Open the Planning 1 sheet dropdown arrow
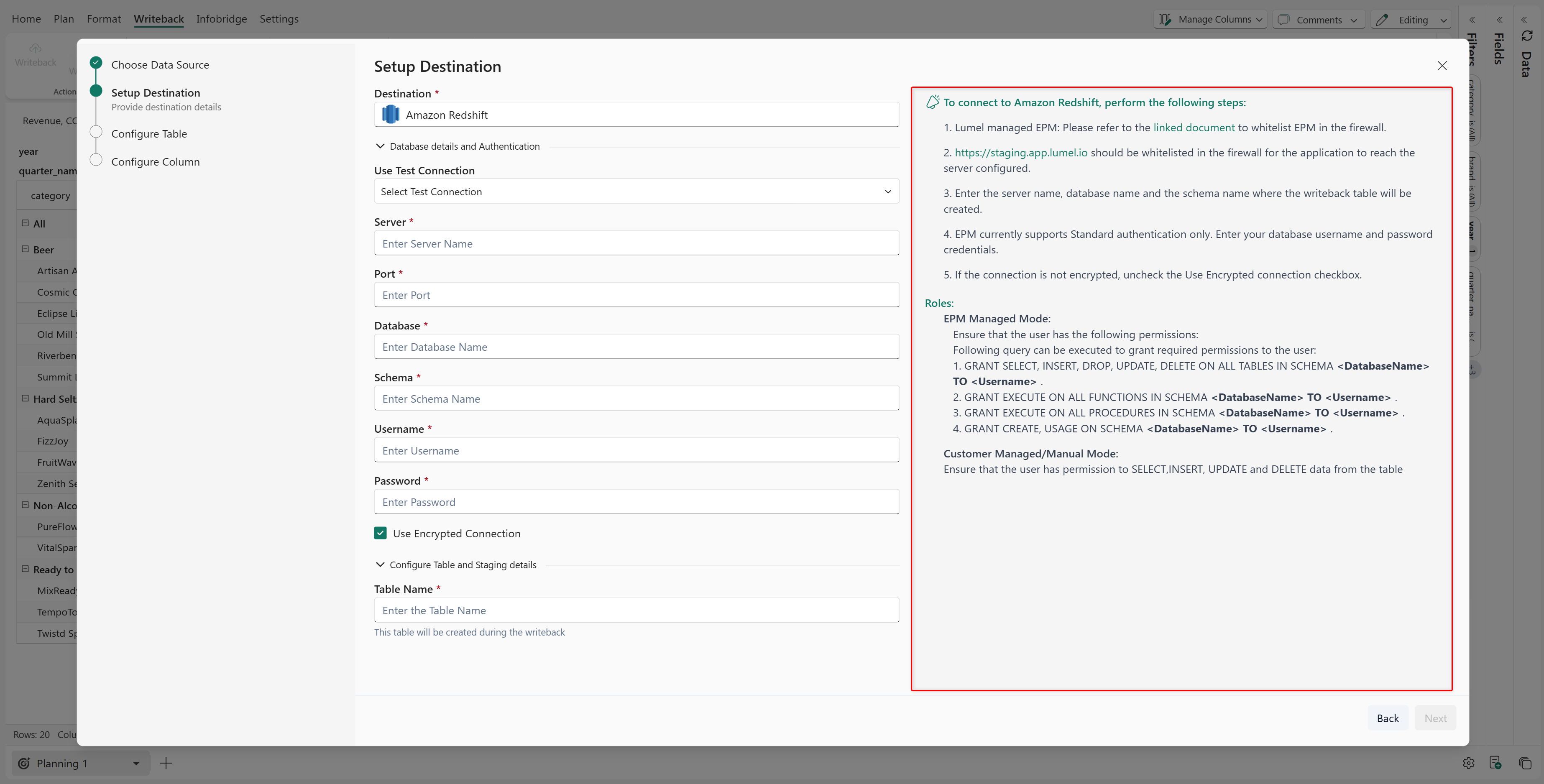1544x784 pixels. click(x=136, y=763)
